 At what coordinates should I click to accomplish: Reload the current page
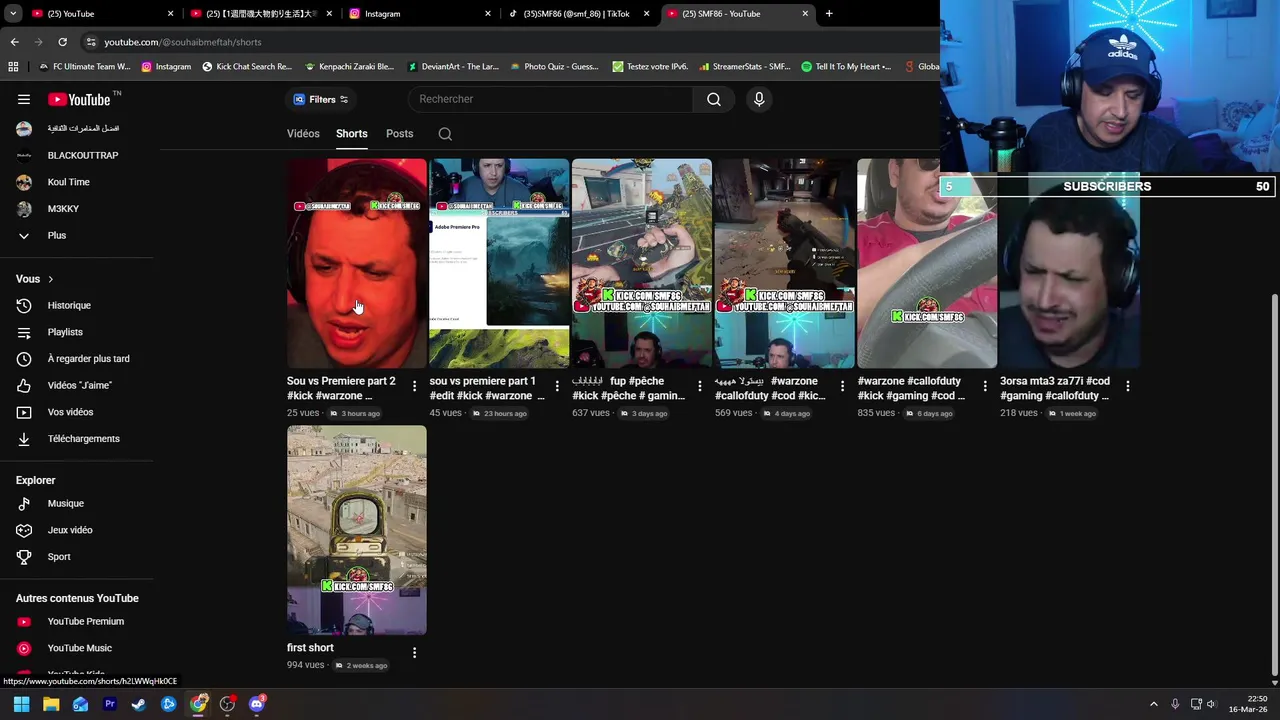tap(62, 42)
